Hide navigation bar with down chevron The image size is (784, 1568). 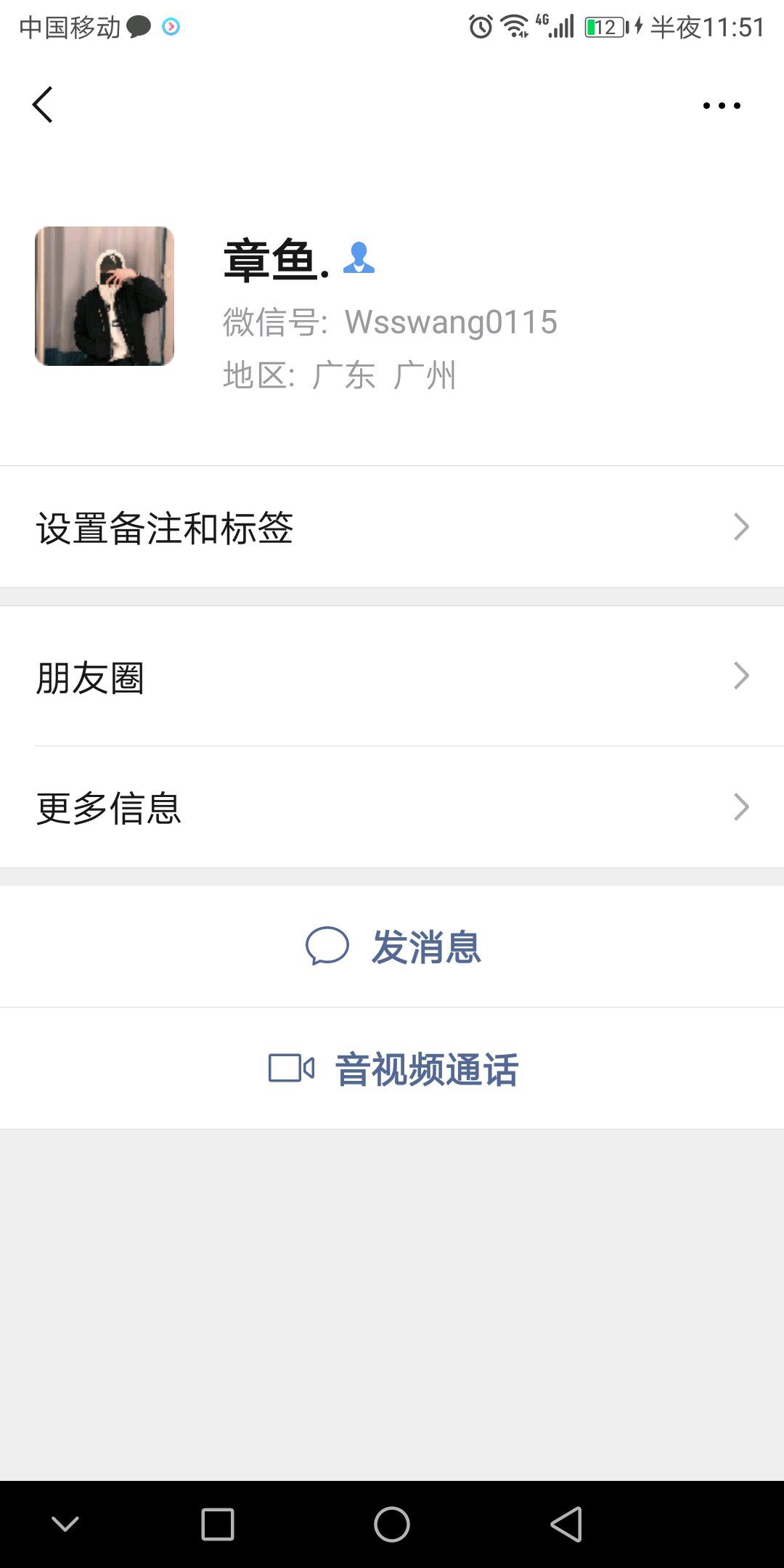click(x=65, y=1524)
